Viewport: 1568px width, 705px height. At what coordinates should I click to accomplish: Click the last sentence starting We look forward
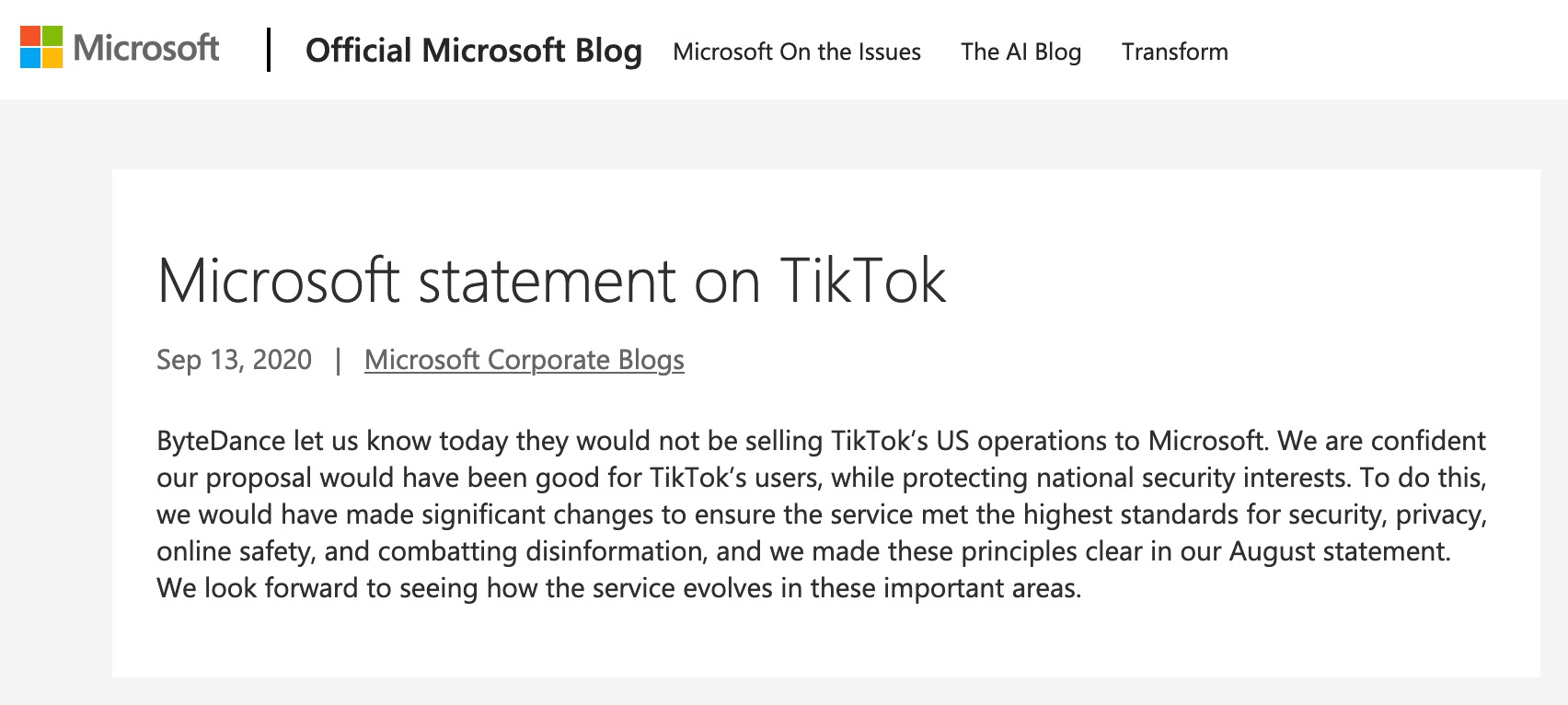coord(619,588)
